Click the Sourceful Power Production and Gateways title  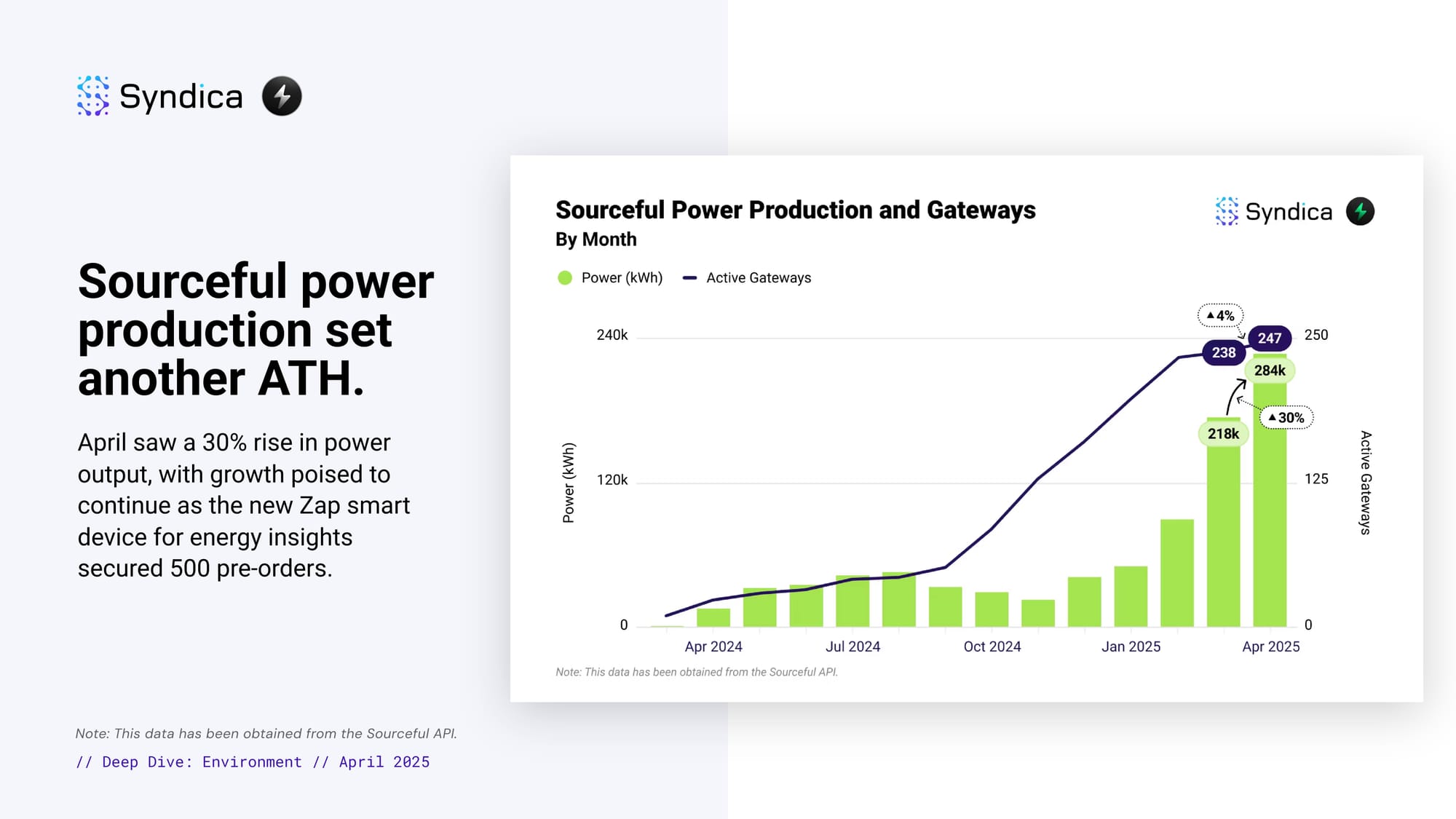(795, 210)
